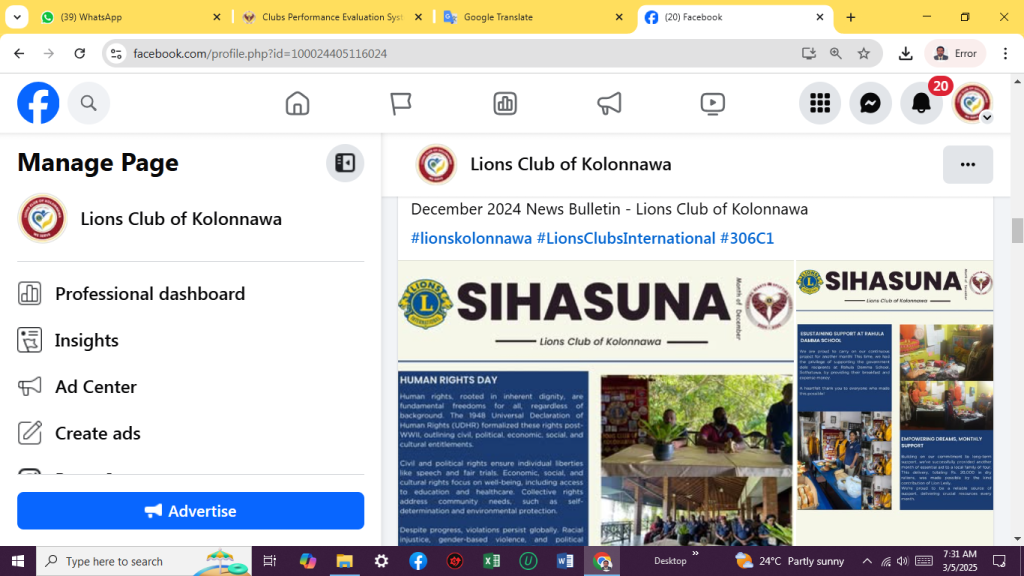Open Professional dashboard chart icon in top navigation

click(x=505, y=103)
